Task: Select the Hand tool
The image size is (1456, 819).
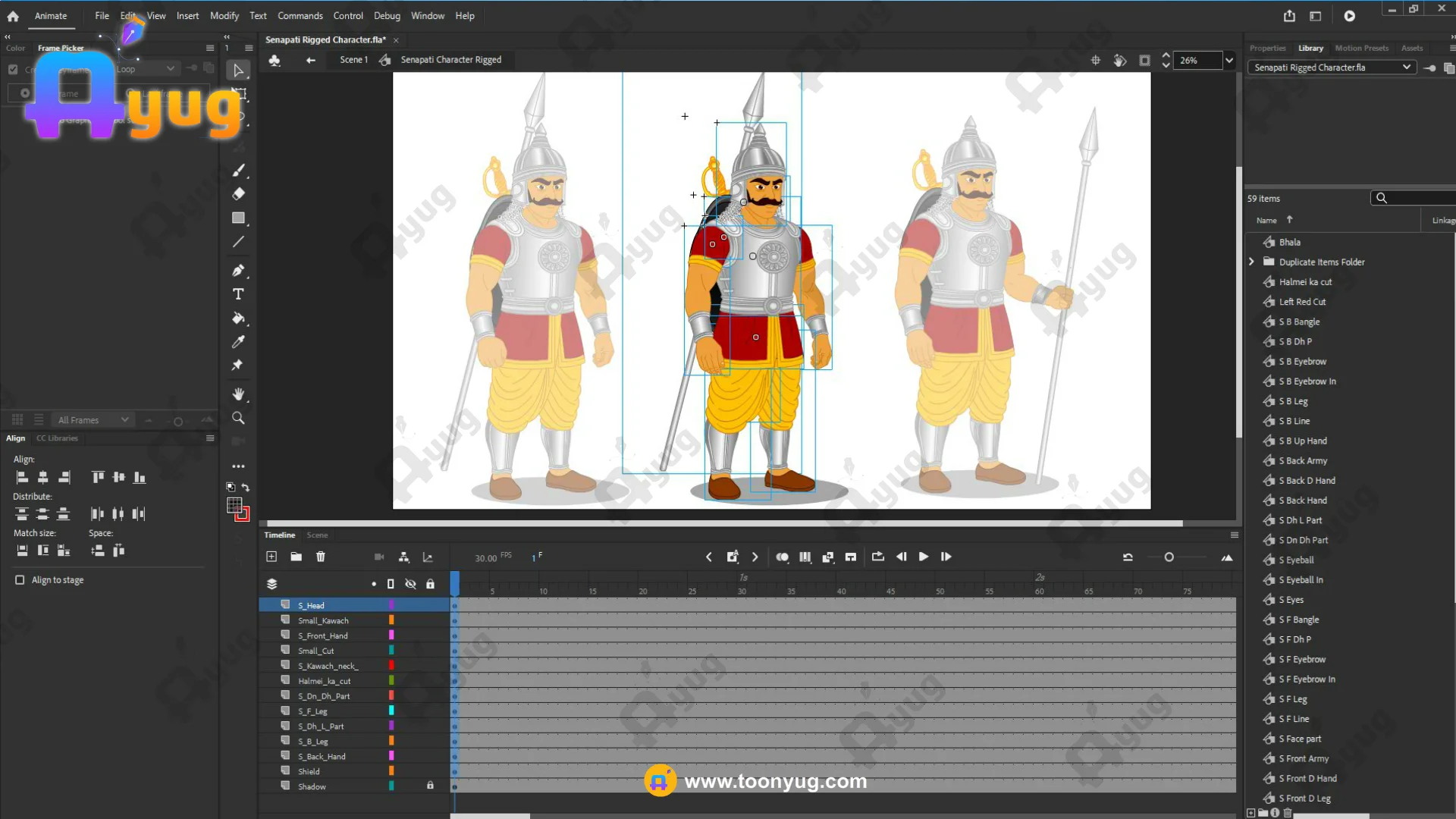Action: coord(238,394)
